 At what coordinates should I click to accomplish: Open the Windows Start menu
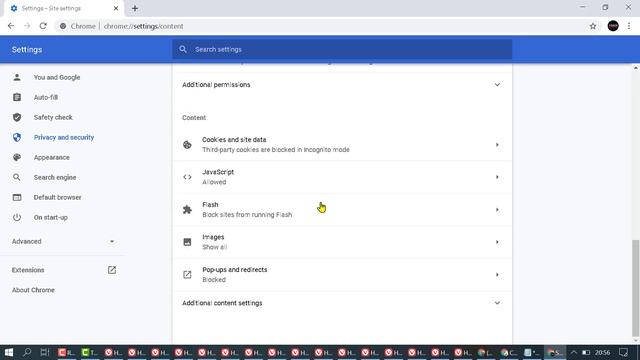[8, 352]
